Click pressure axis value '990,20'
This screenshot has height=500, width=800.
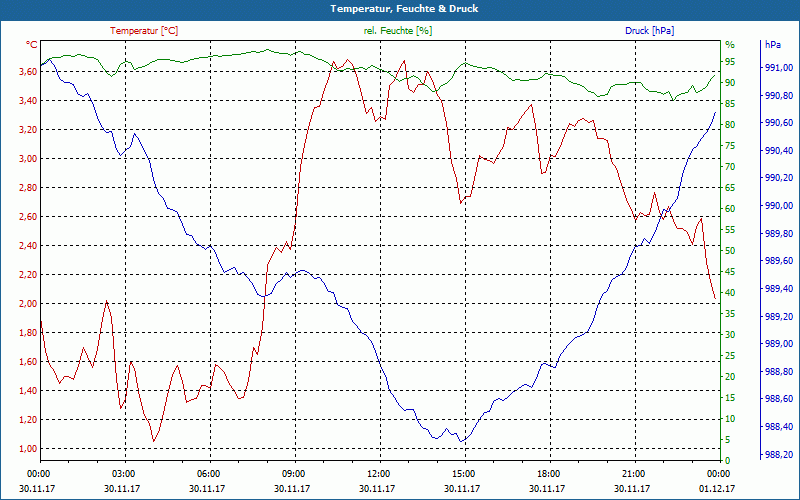[779, 178]
